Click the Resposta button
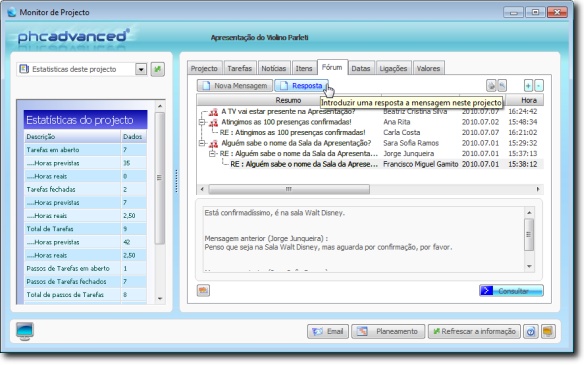584x365 pixels. click(x=301, y=86)
